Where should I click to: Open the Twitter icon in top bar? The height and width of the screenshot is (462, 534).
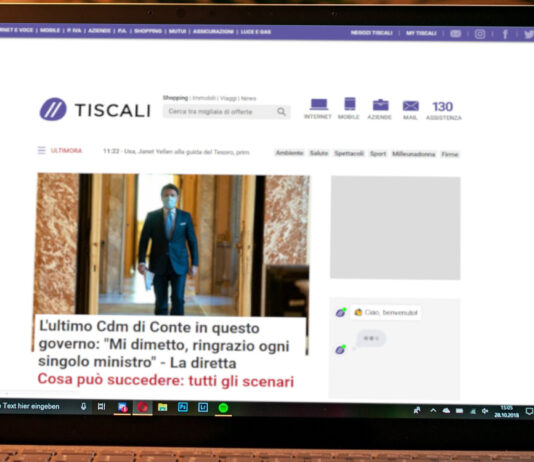(x=529, y=34)
